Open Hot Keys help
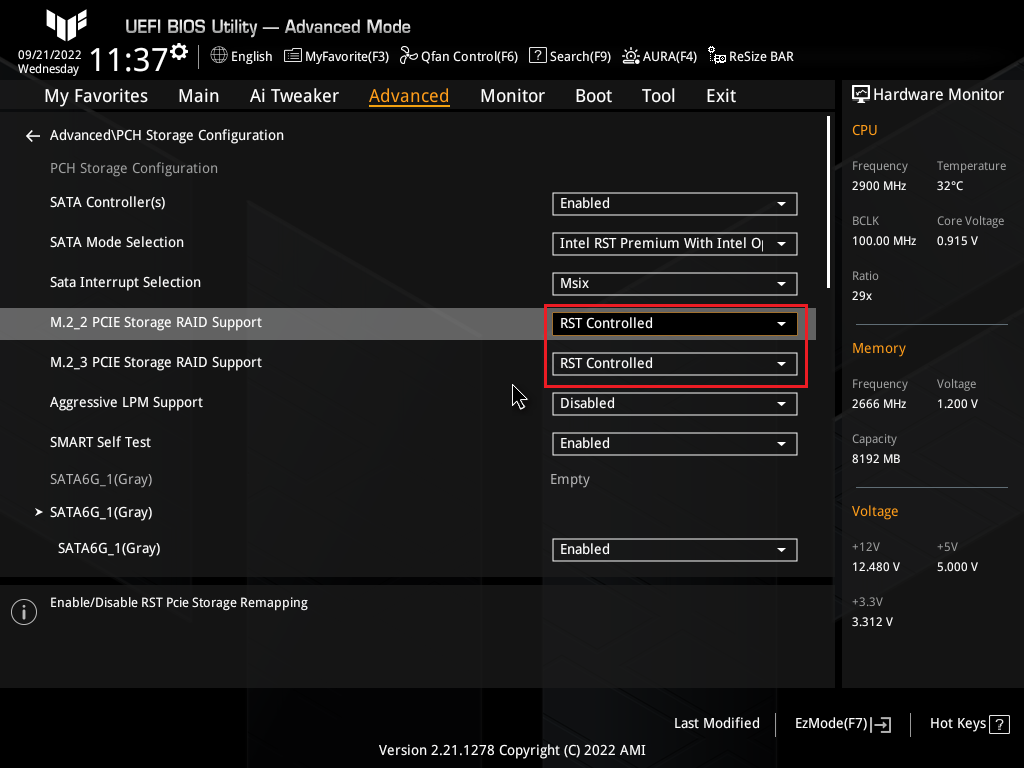 click(x=969, y=724)
